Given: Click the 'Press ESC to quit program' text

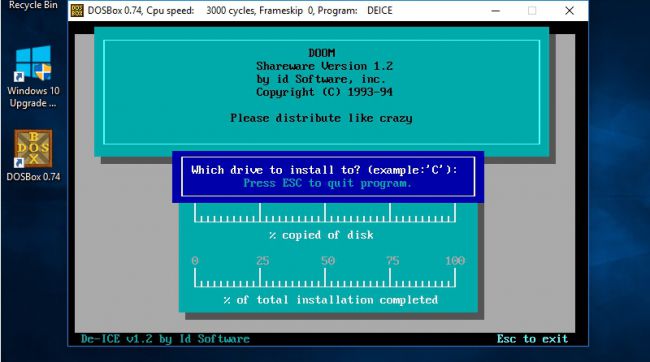Looking at the screenshot, I should point(327,183).
